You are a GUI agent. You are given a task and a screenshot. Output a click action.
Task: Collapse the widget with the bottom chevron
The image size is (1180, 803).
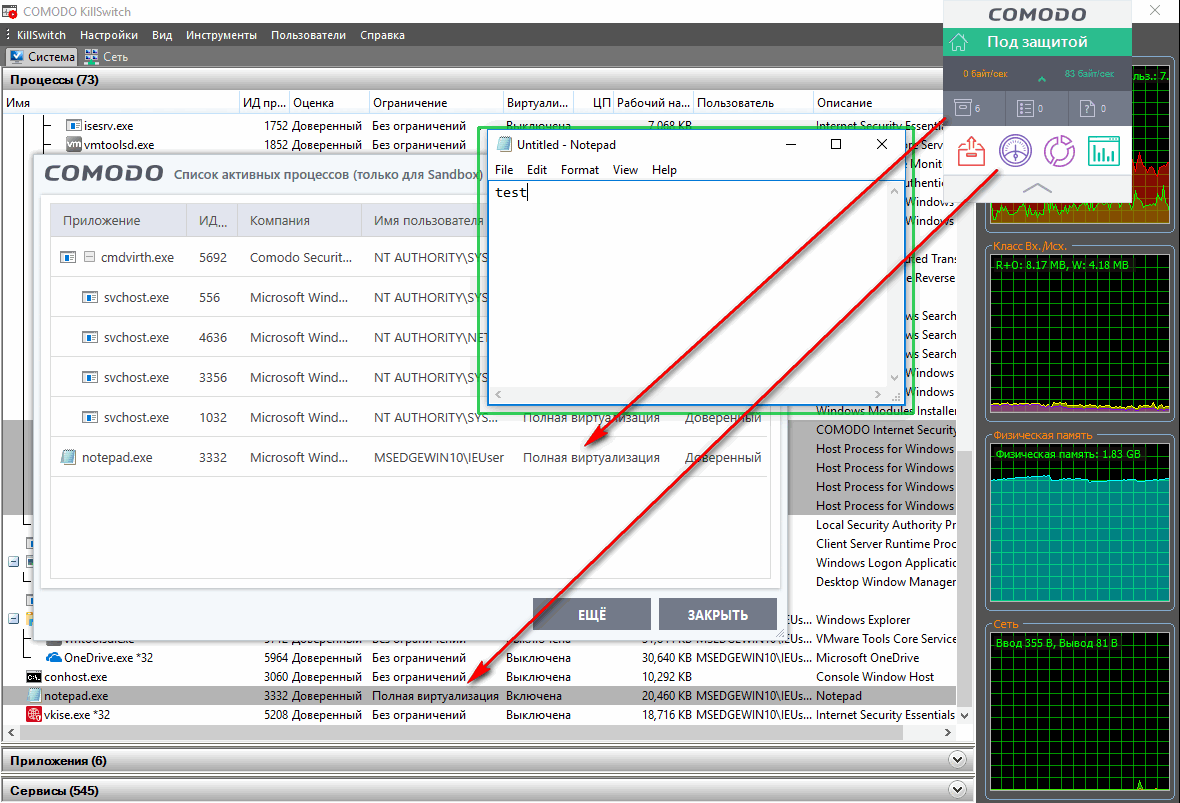1037,188
